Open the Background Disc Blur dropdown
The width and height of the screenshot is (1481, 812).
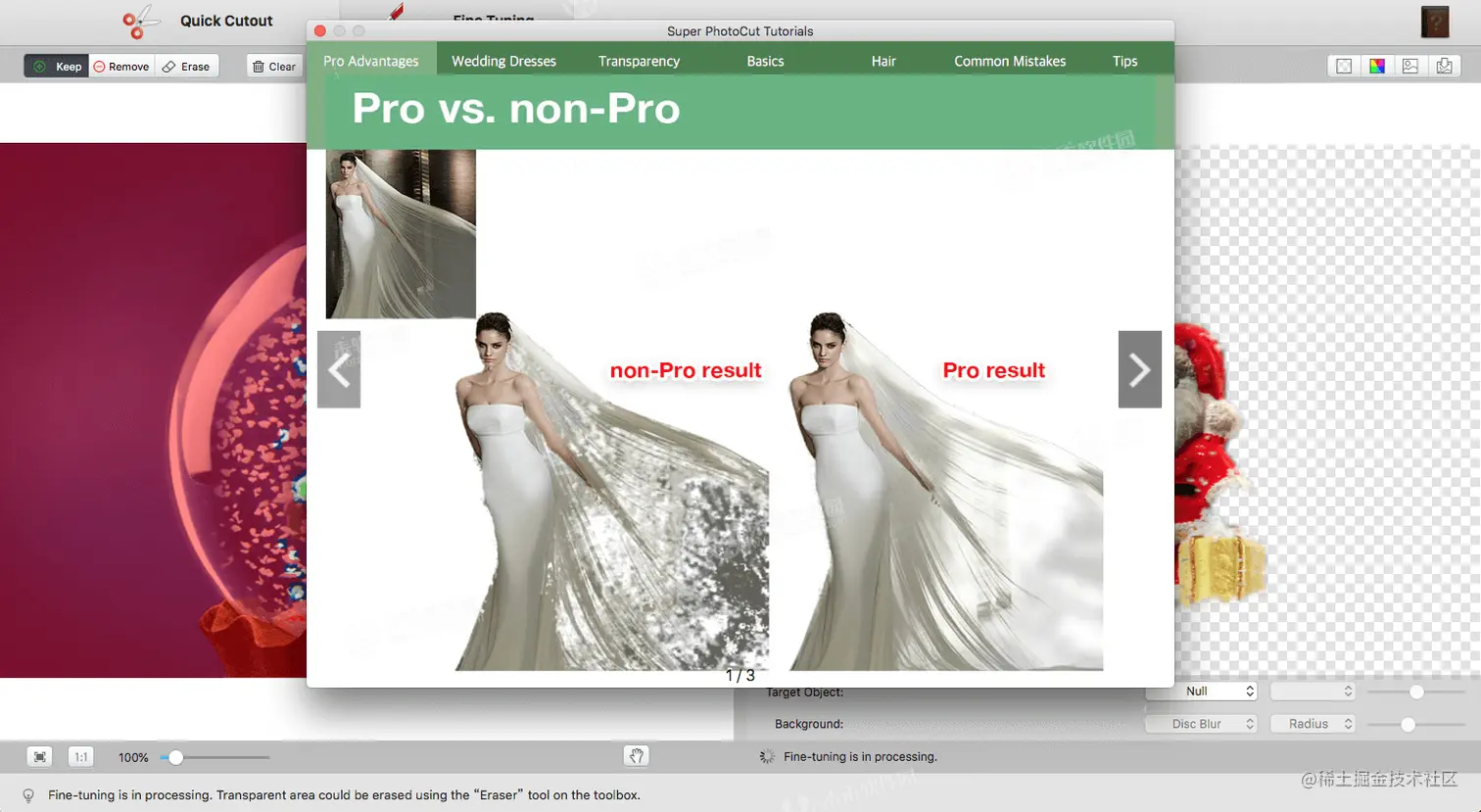coord(1202,724)
